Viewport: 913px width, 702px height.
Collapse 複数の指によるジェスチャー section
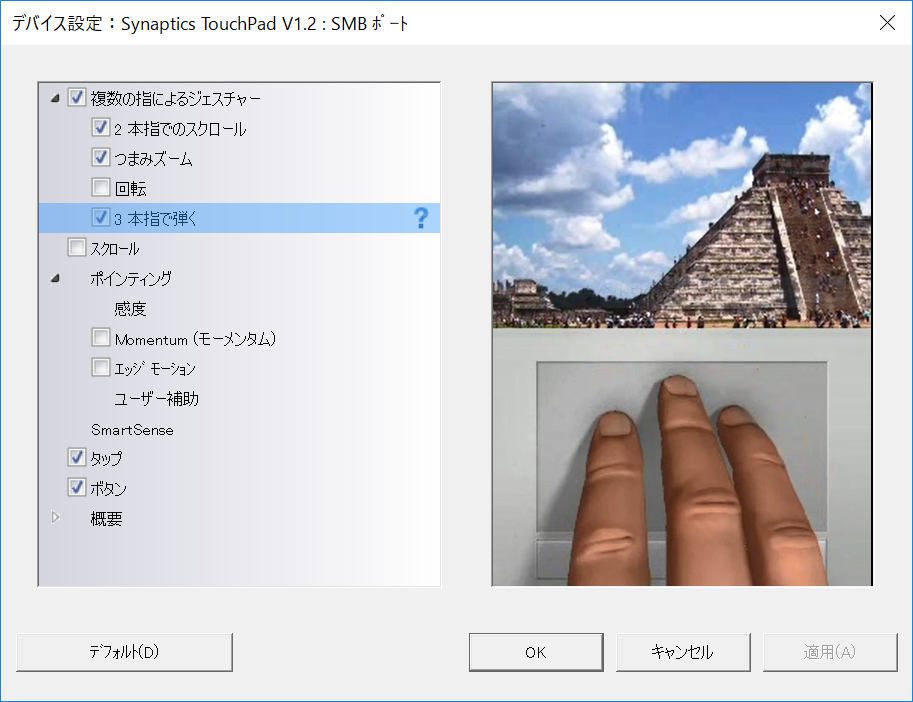pyautogui.click(x=57, y=97)
